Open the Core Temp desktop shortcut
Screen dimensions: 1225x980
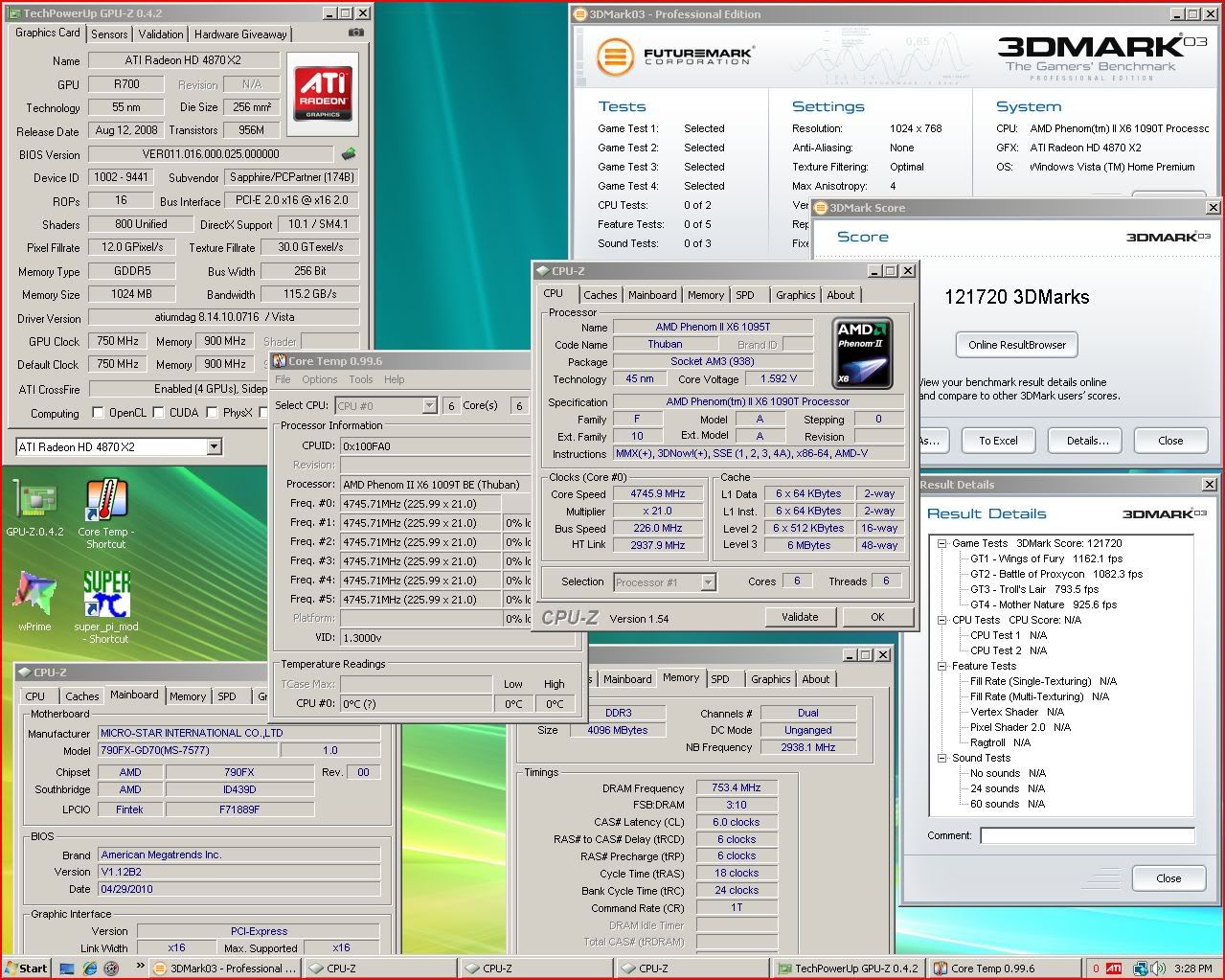[x=105, y=515]
